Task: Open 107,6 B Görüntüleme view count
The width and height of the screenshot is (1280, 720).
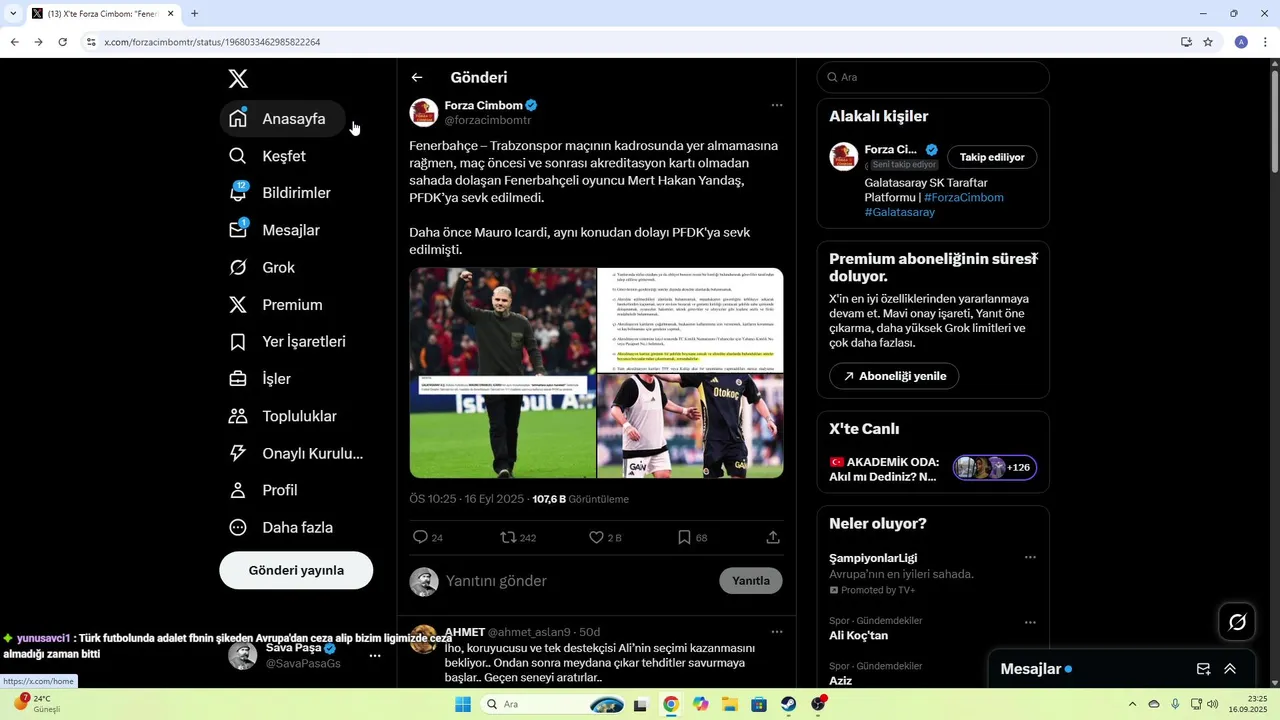Action: (581, 499)
